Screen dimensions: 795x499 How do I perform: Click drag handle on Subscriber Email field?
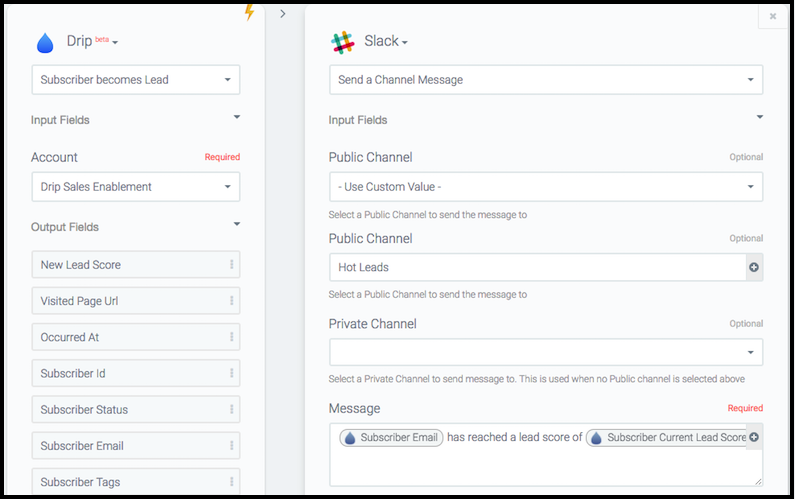click(231, 446)
